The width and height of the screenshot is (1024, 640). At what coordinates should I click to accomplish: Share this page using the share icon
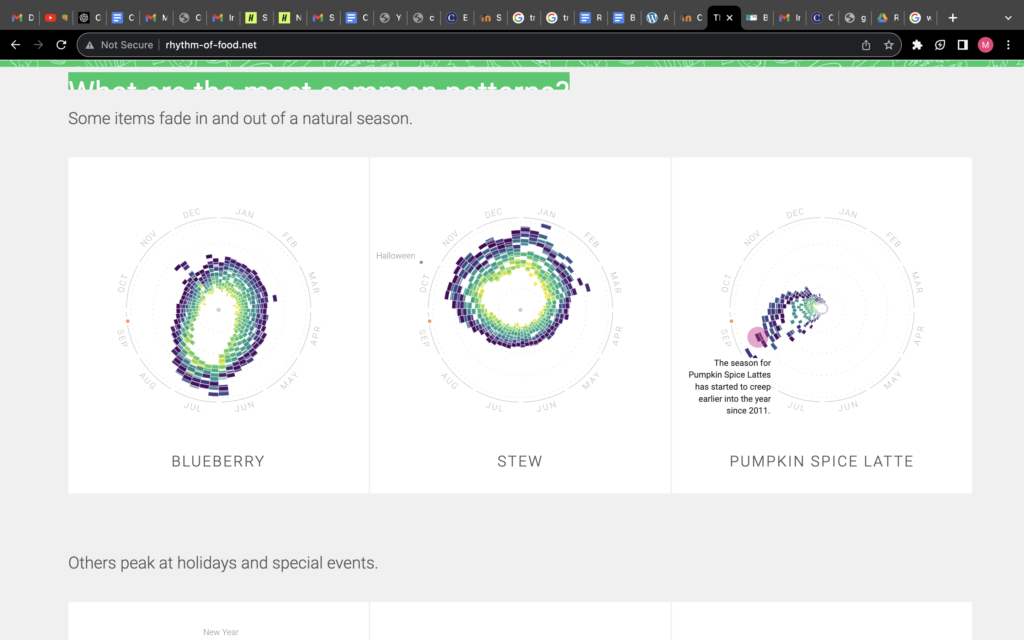[x=866, y=45]
